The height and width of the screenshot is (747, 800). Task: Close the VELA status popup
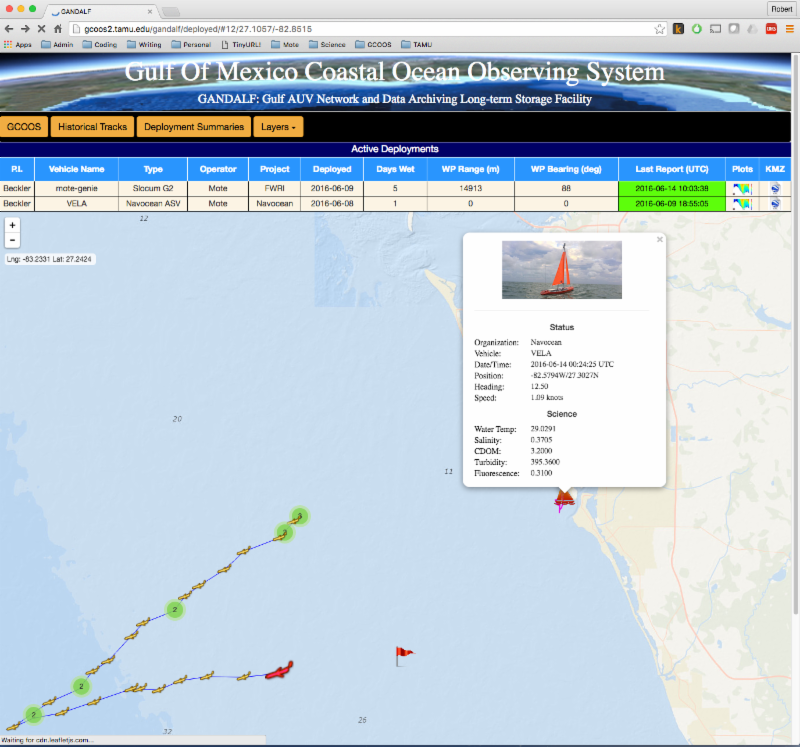click(659, 240)
